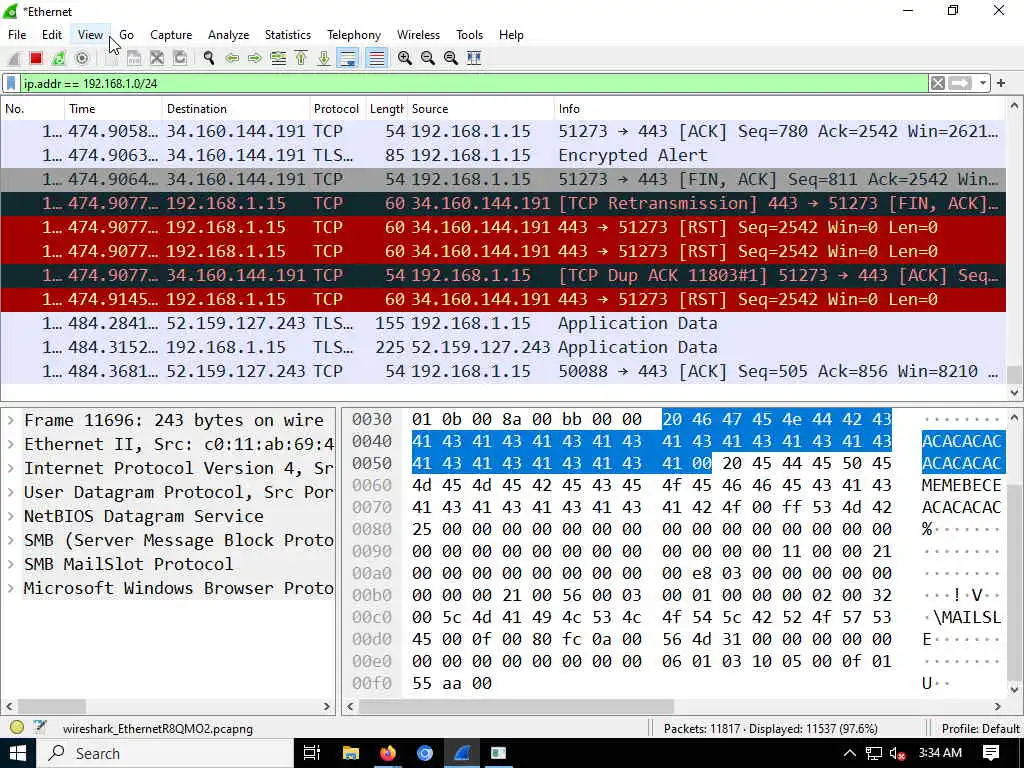Screen dimensions: 1024x768
Task: Start a new capture (shark fin icon)
Action: pos(14,58)
